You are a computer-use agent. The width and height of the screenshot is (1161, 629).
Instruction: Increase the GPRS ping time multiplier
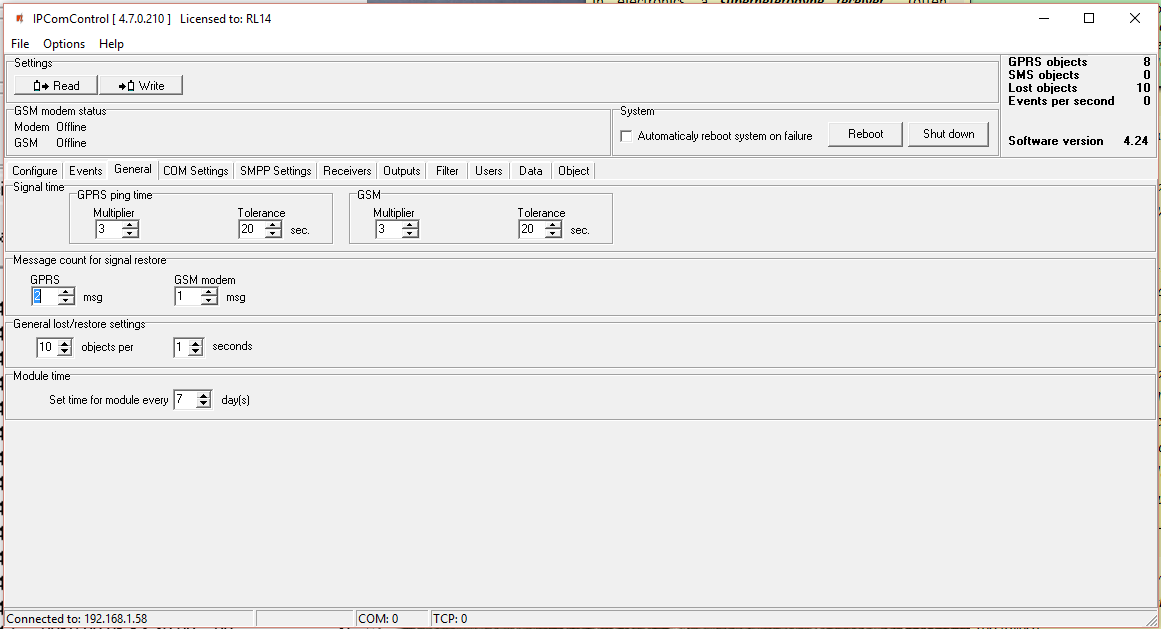coord(130,225)
